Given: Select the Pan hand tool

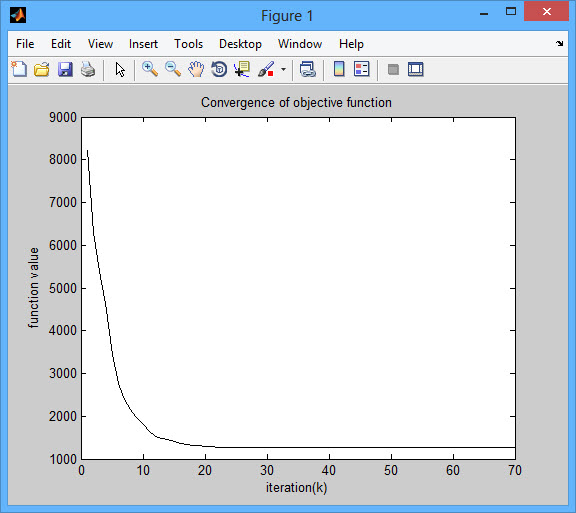Looking at the screenshot, I should [196, 69].
